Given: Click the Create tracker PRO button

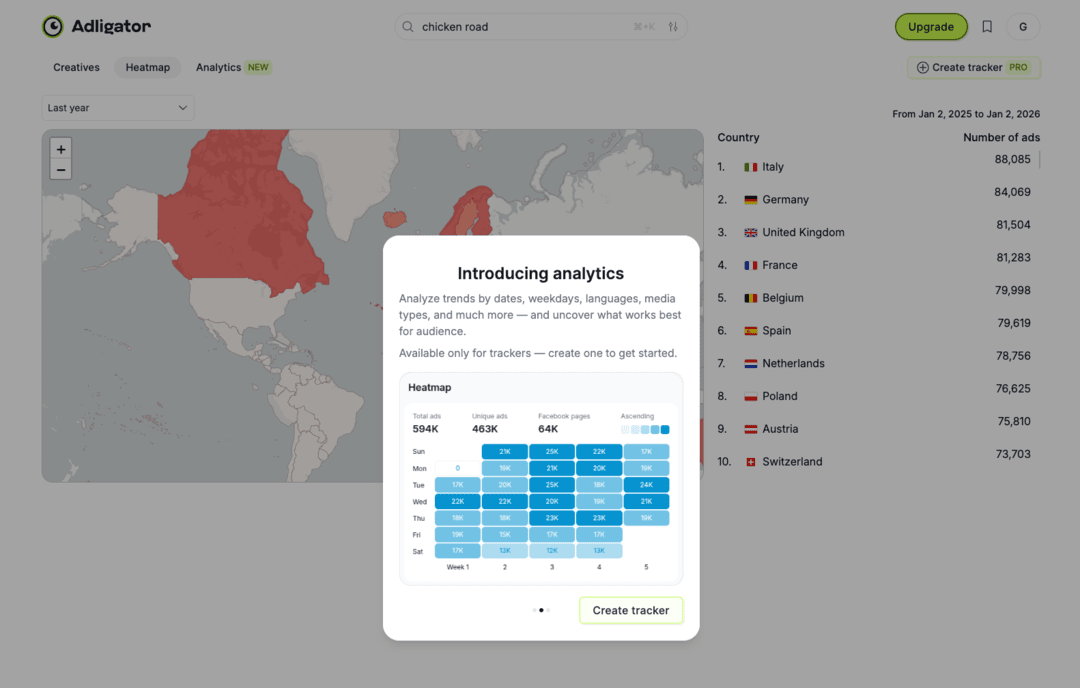Looking at the screenshot, I should 974,68.
